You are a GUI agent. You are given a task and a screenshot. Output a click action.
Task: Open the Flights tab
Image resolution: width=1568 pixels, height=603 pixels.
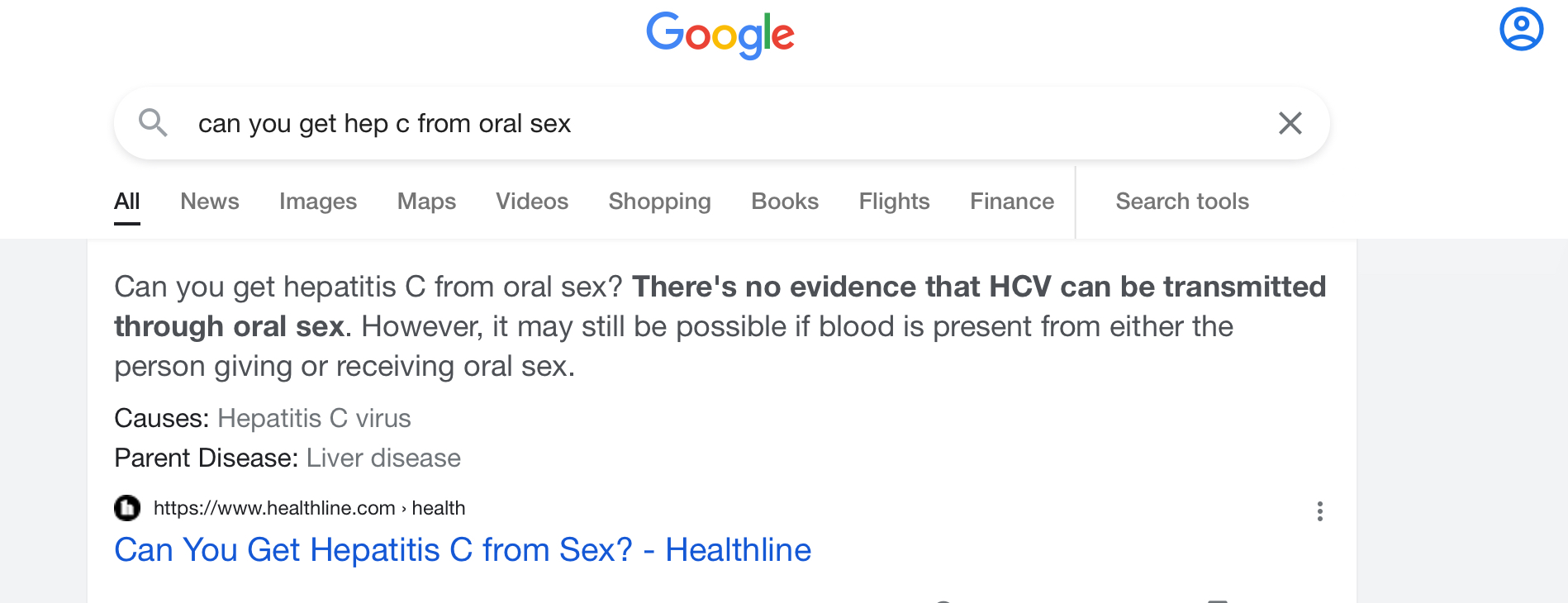pos(894,201)
